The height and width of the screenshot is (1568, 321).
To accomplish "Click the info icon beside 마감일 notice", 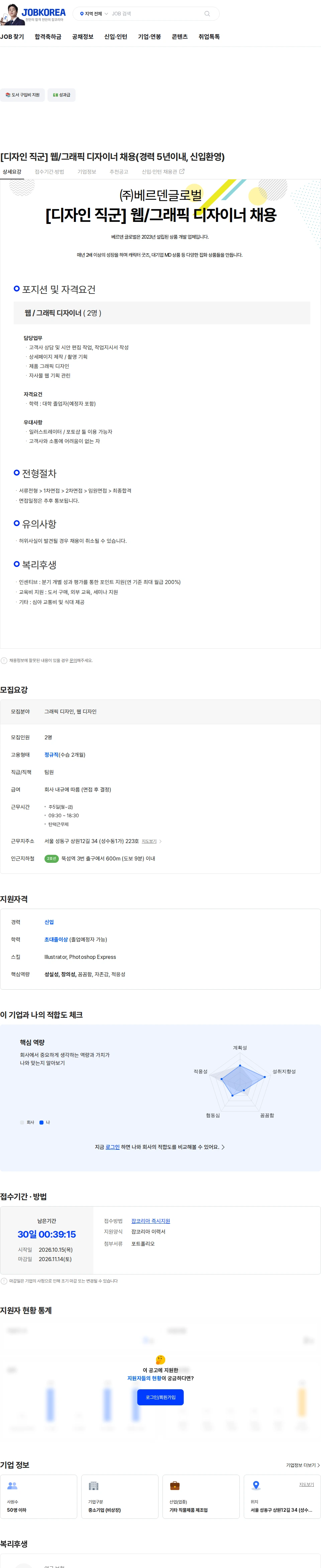I will (x=4, y=1281).
